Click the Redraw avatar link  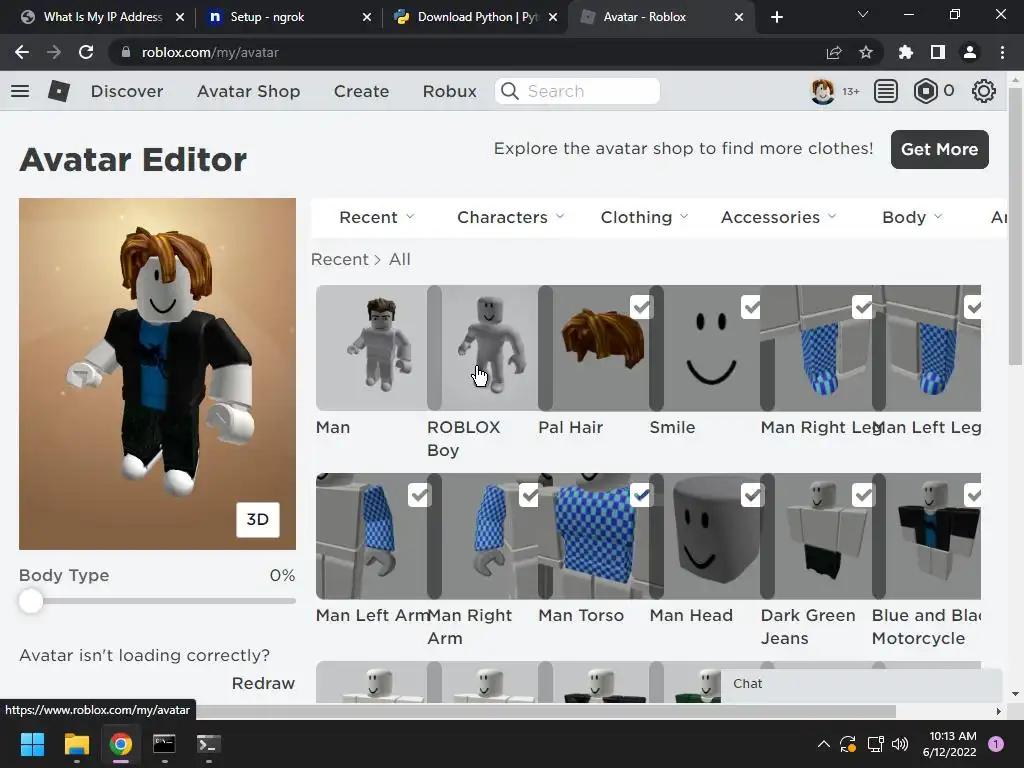(x=263, y=683)
